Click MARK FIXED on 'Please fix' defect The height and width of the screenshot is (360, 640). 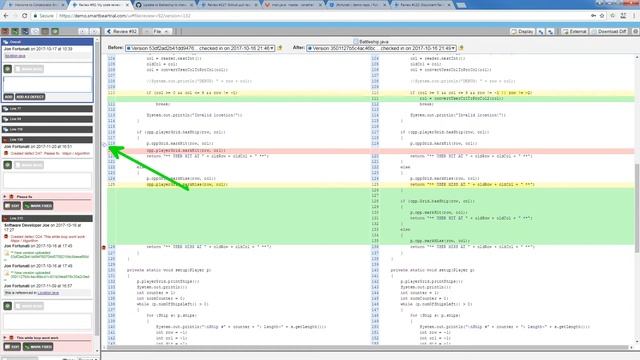click(x=38, y=206)
